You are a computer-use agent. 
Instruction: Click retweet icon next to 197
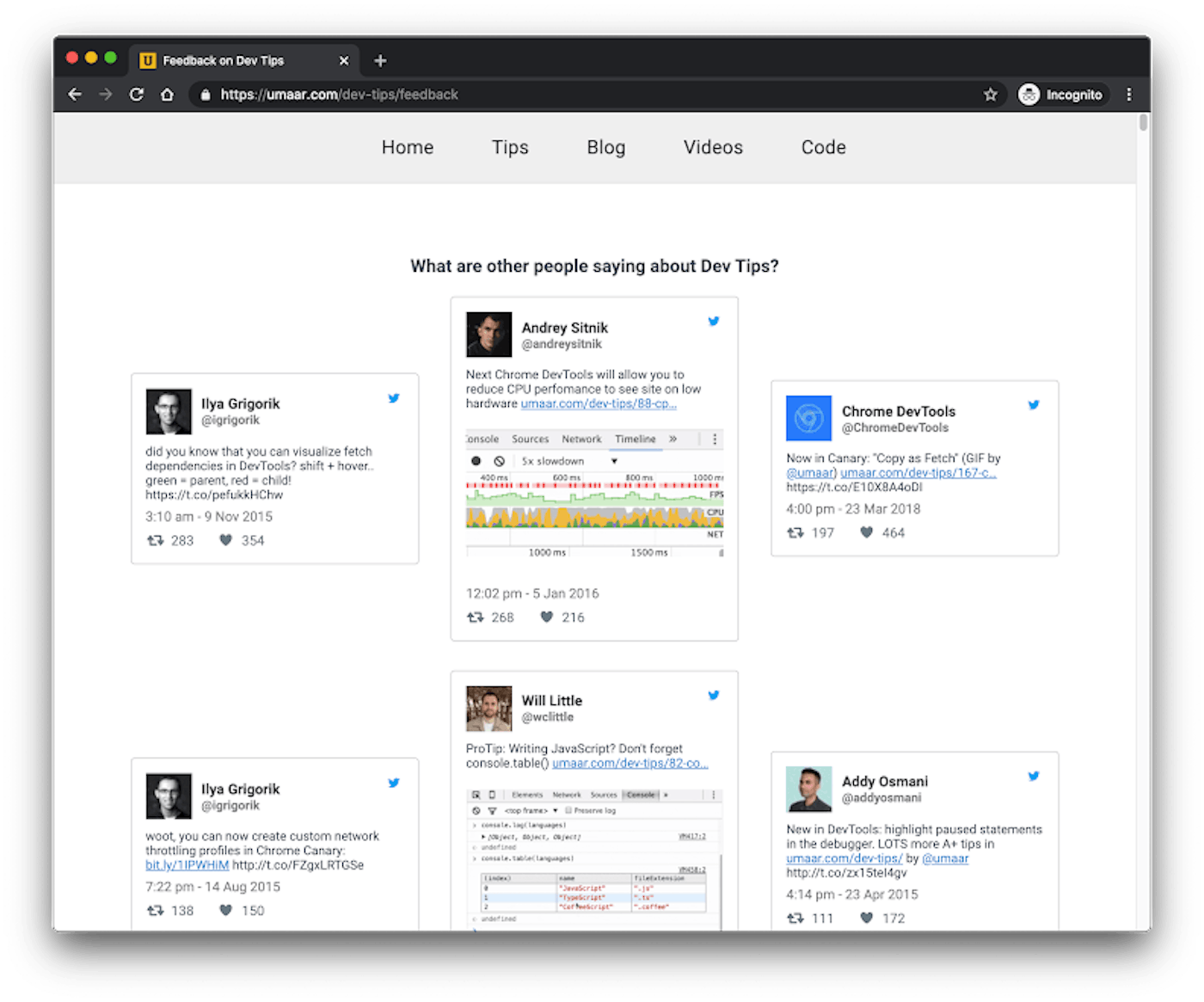pos(795,532)
